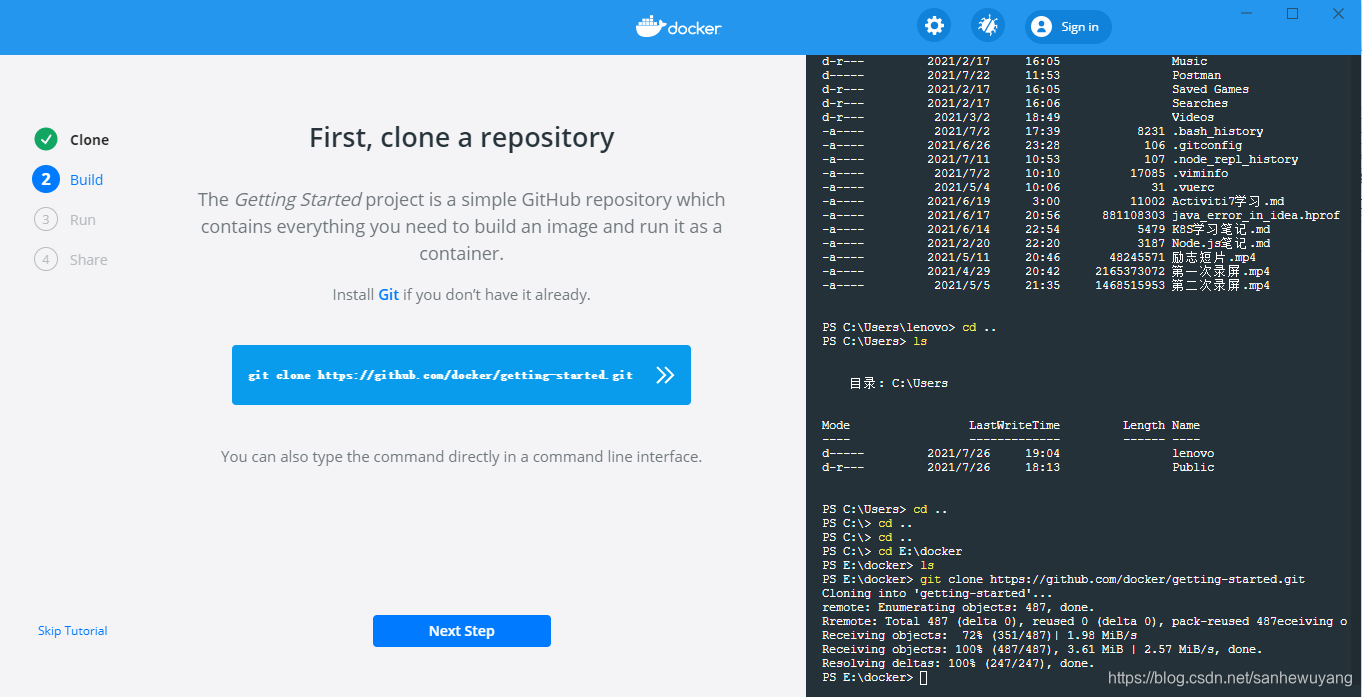Click 'Public' directory name in terminal

coord(1193,467)
